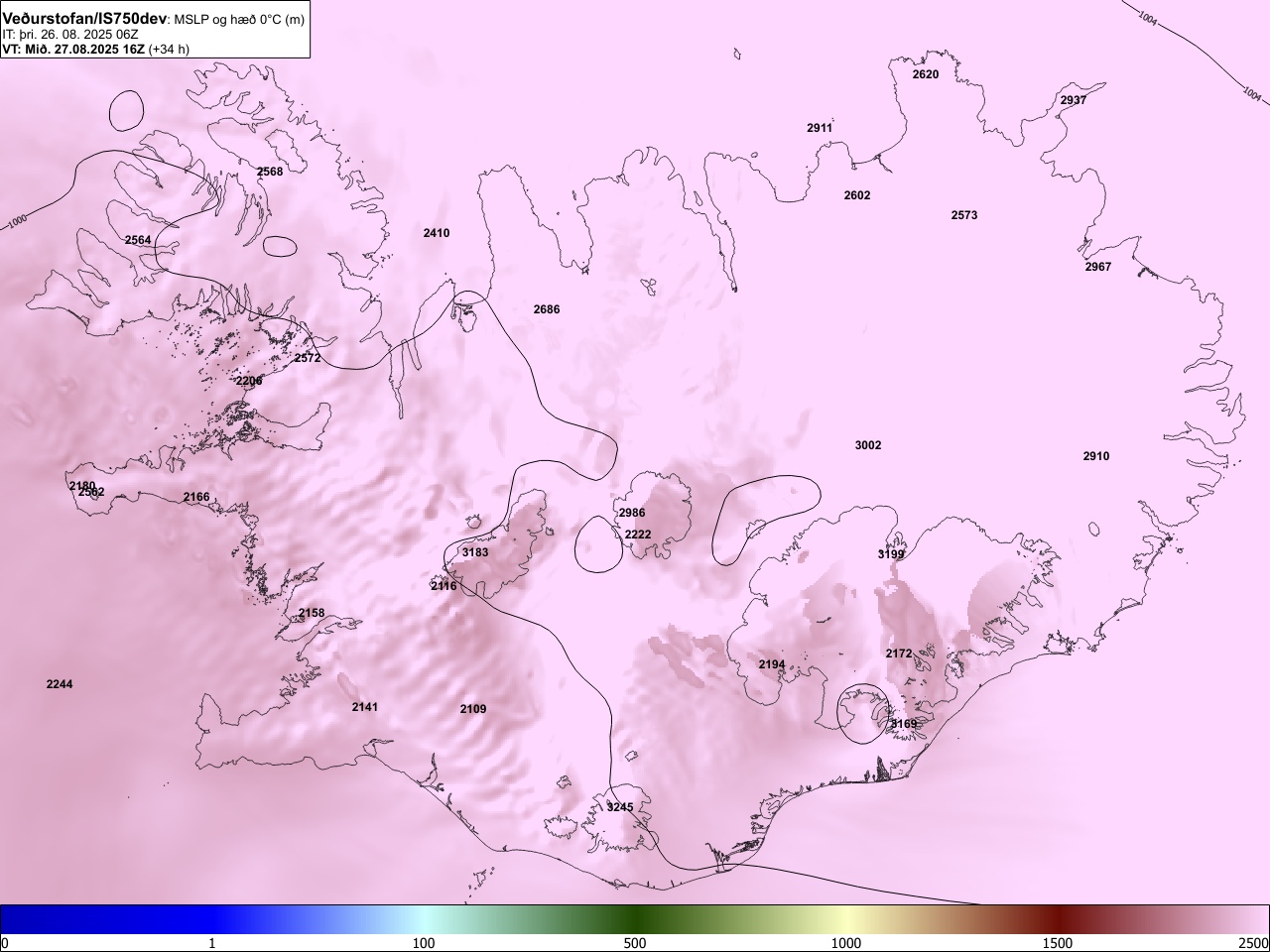This screenshot has width=1270, height=952.
Task: Click the 'VT: Mið. 27.08.2025 16Z' line
Action: tap(73, 49)
